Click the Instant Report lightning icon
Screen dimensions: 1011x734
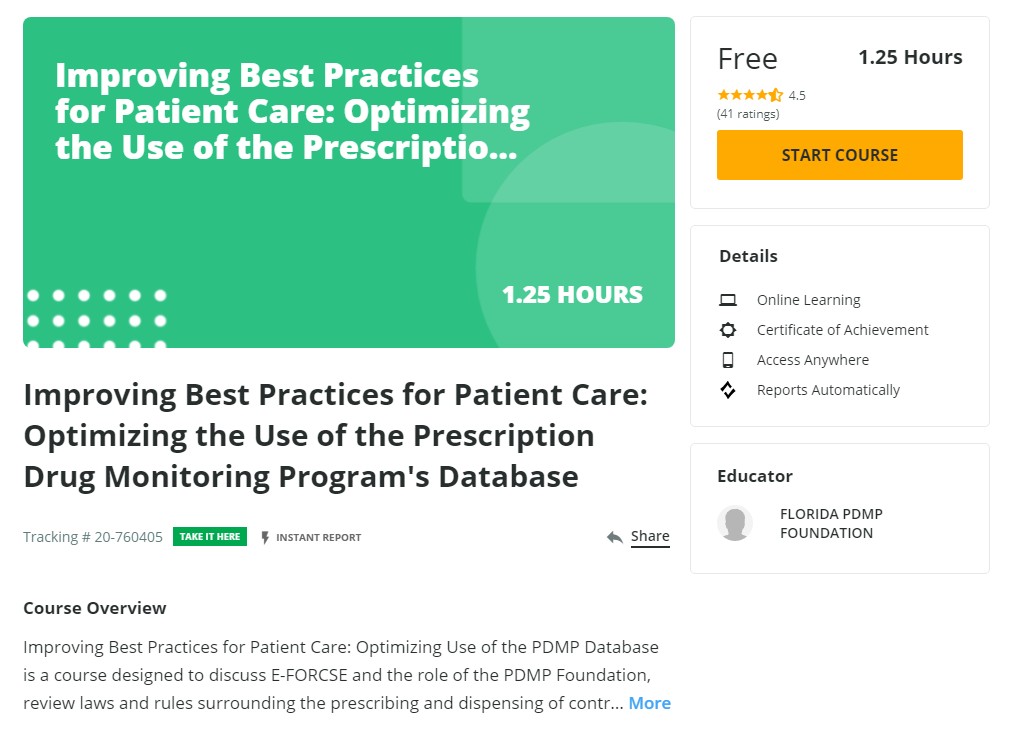[265, 537]
